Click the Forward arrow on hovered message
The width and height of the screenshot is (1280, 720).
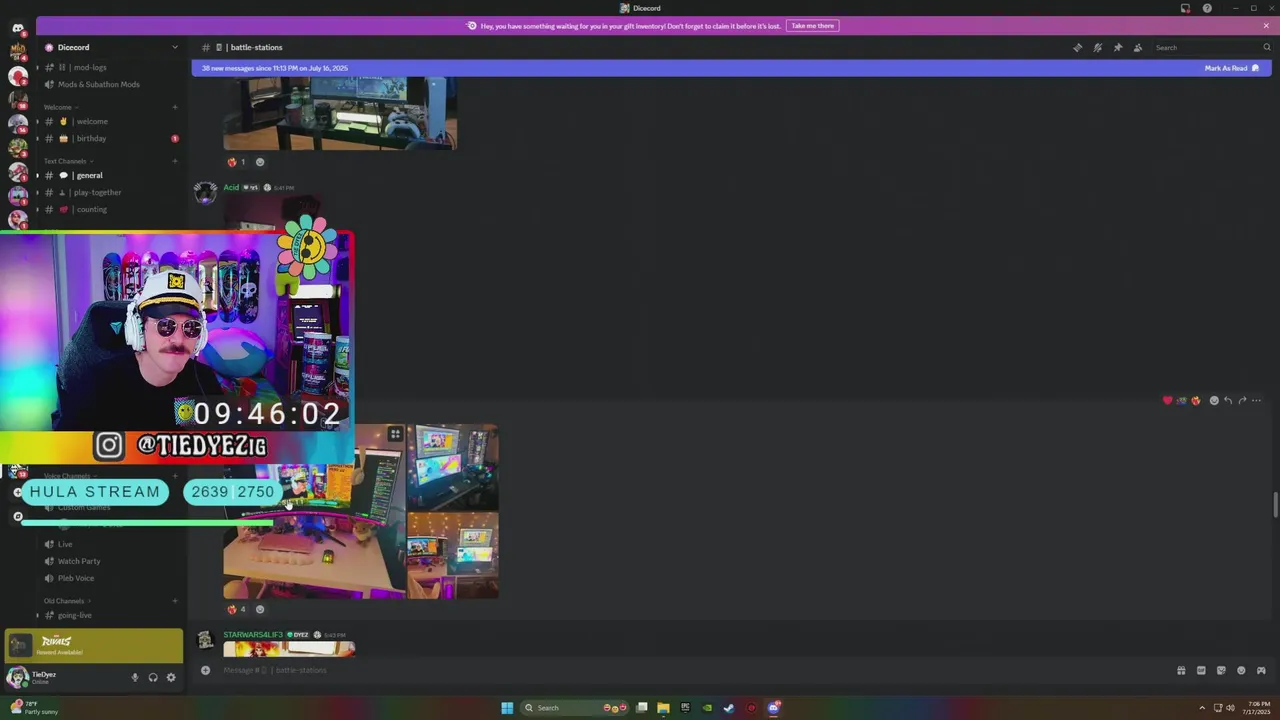pyautogui.click(x=1242, y=400)
